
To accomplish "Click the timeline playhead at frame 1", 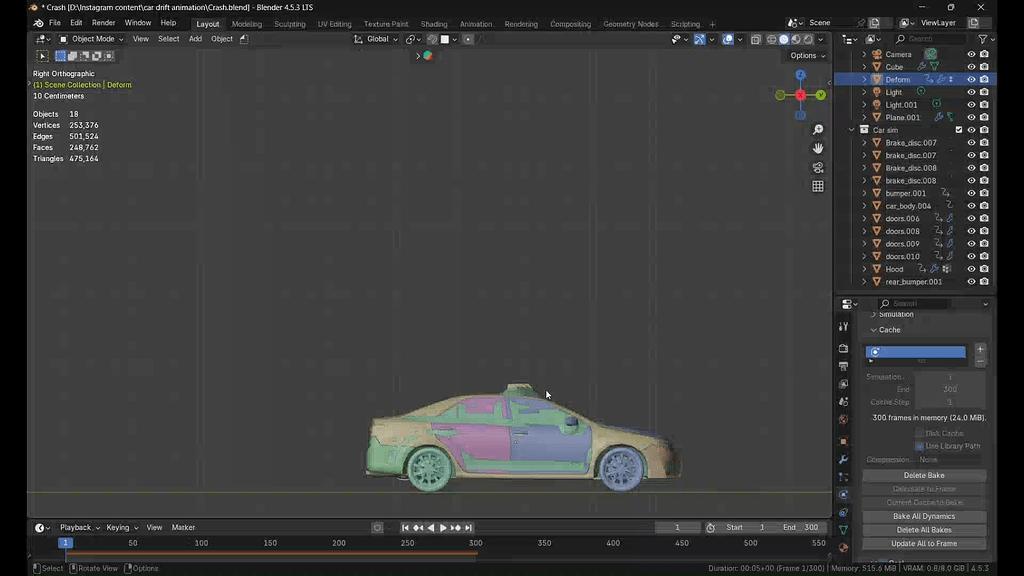I will tap(65, 543).
